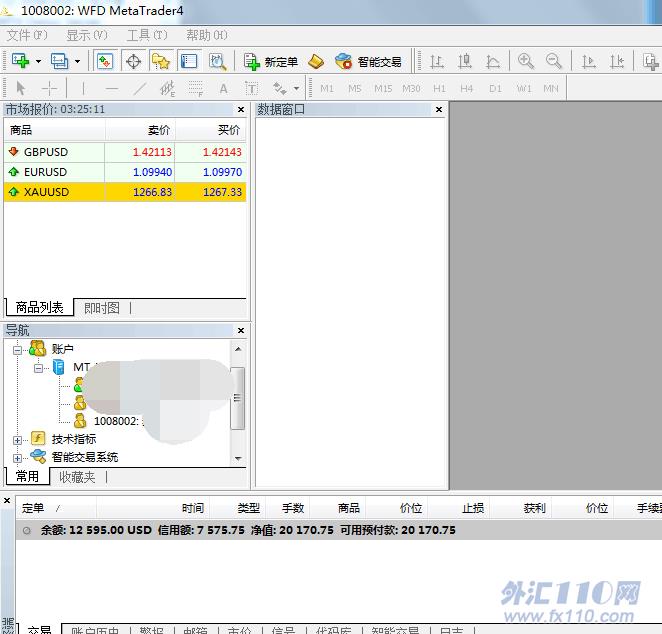Select the GBPUSD row

(x=125, y=152)
